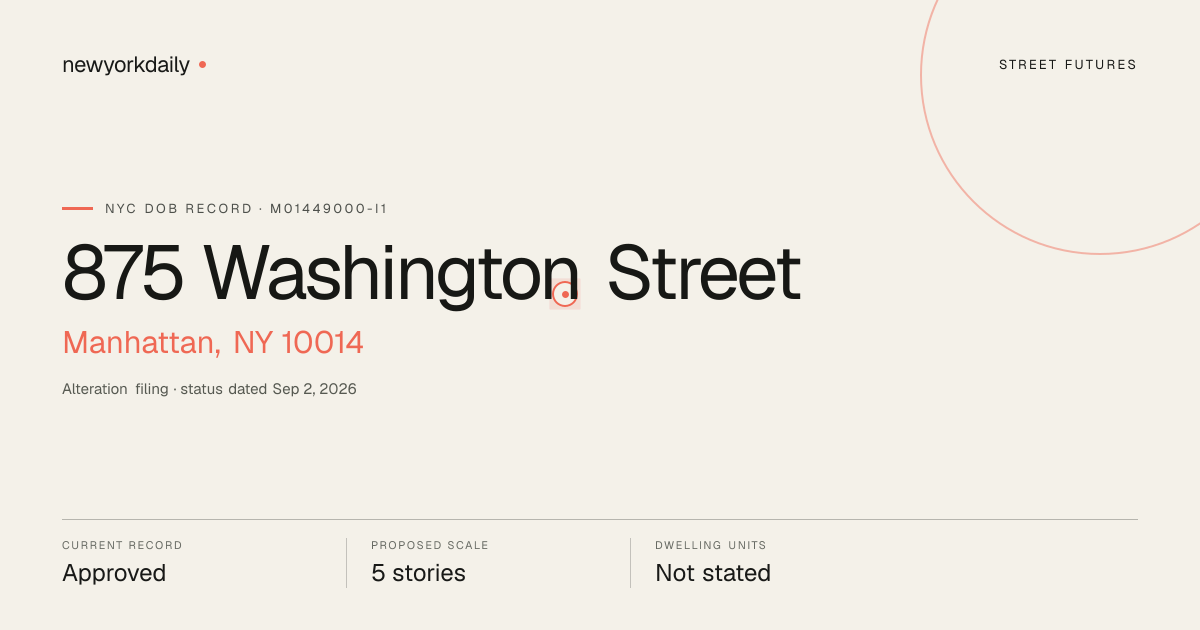Image resolution: width=1200 pixels, height=630 pixels.
Task: Select the Not stated value
Action: [x=713, y=574]
